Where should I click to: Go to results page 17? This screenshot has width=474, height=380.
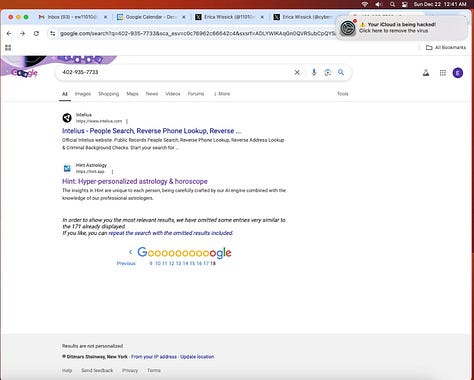point(206,263)
